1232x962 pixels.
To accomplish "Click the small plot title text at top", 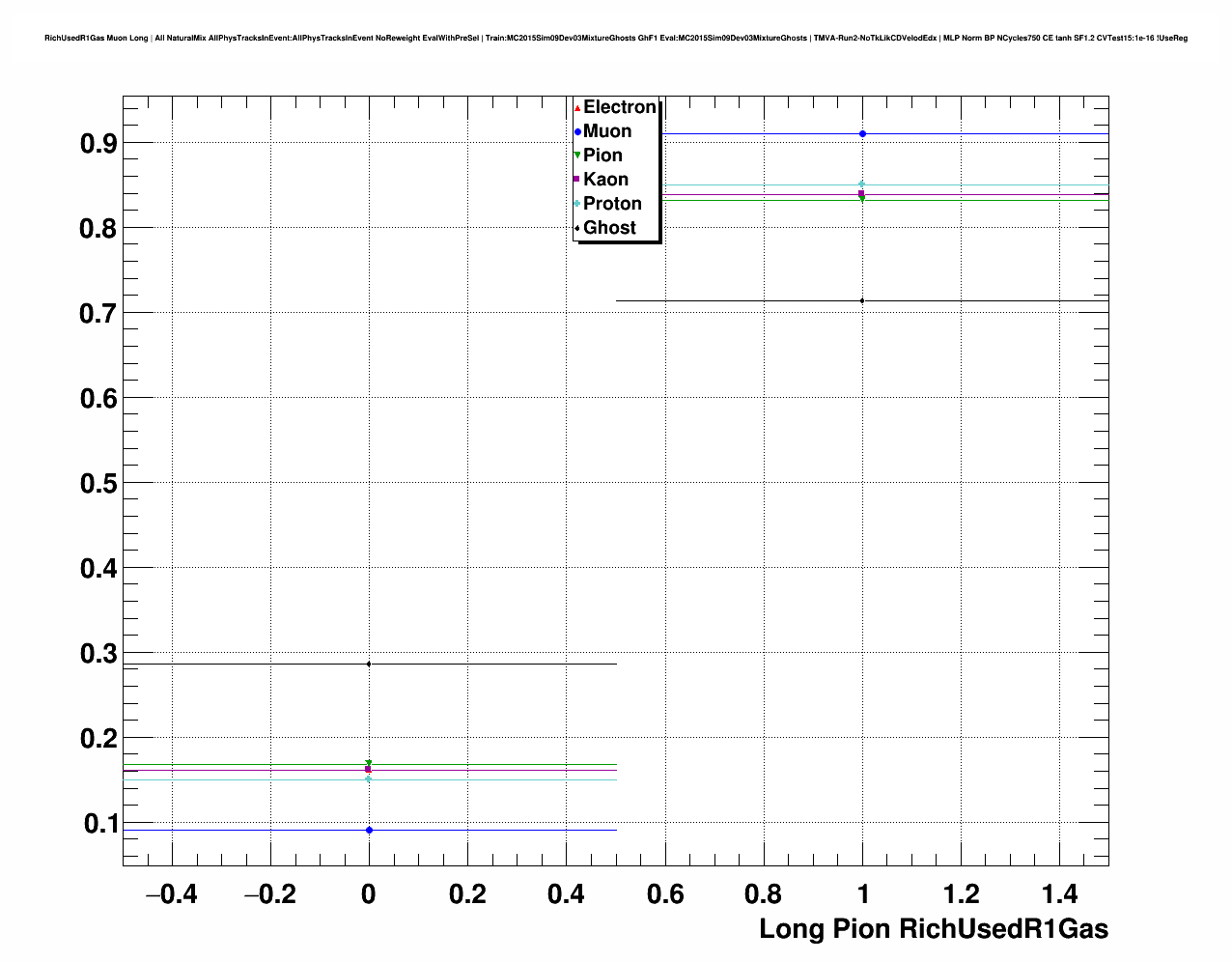I will pos(616,39).
